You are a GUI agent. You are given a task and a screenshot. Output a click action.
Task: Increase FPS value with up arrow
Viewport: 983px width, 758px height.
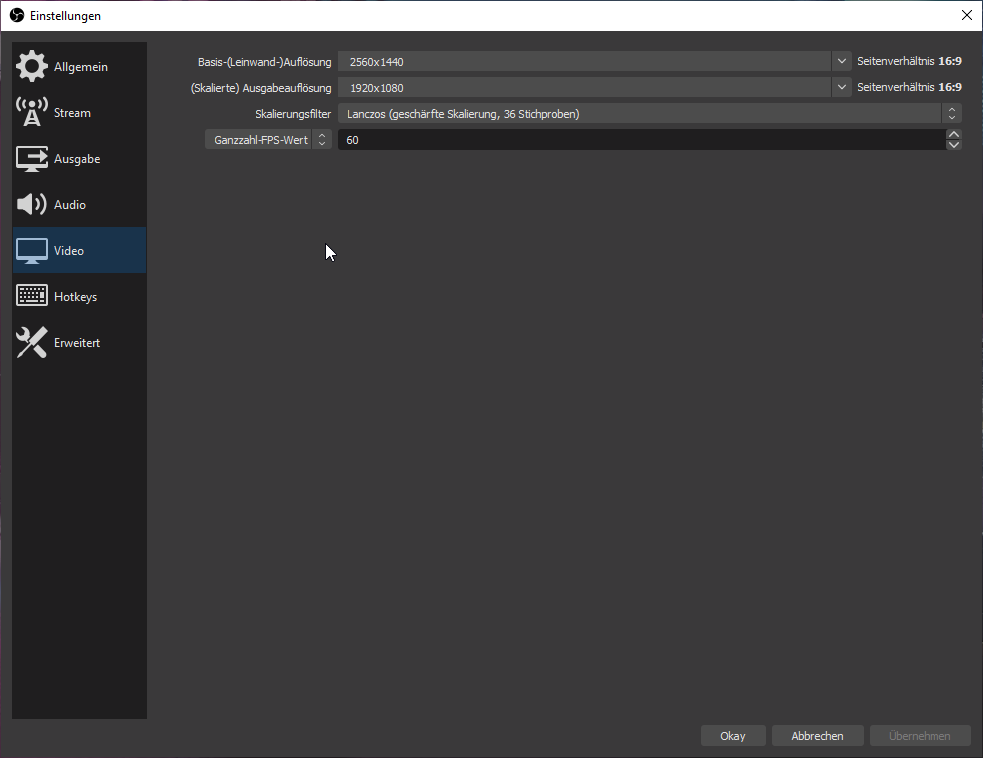954,134
